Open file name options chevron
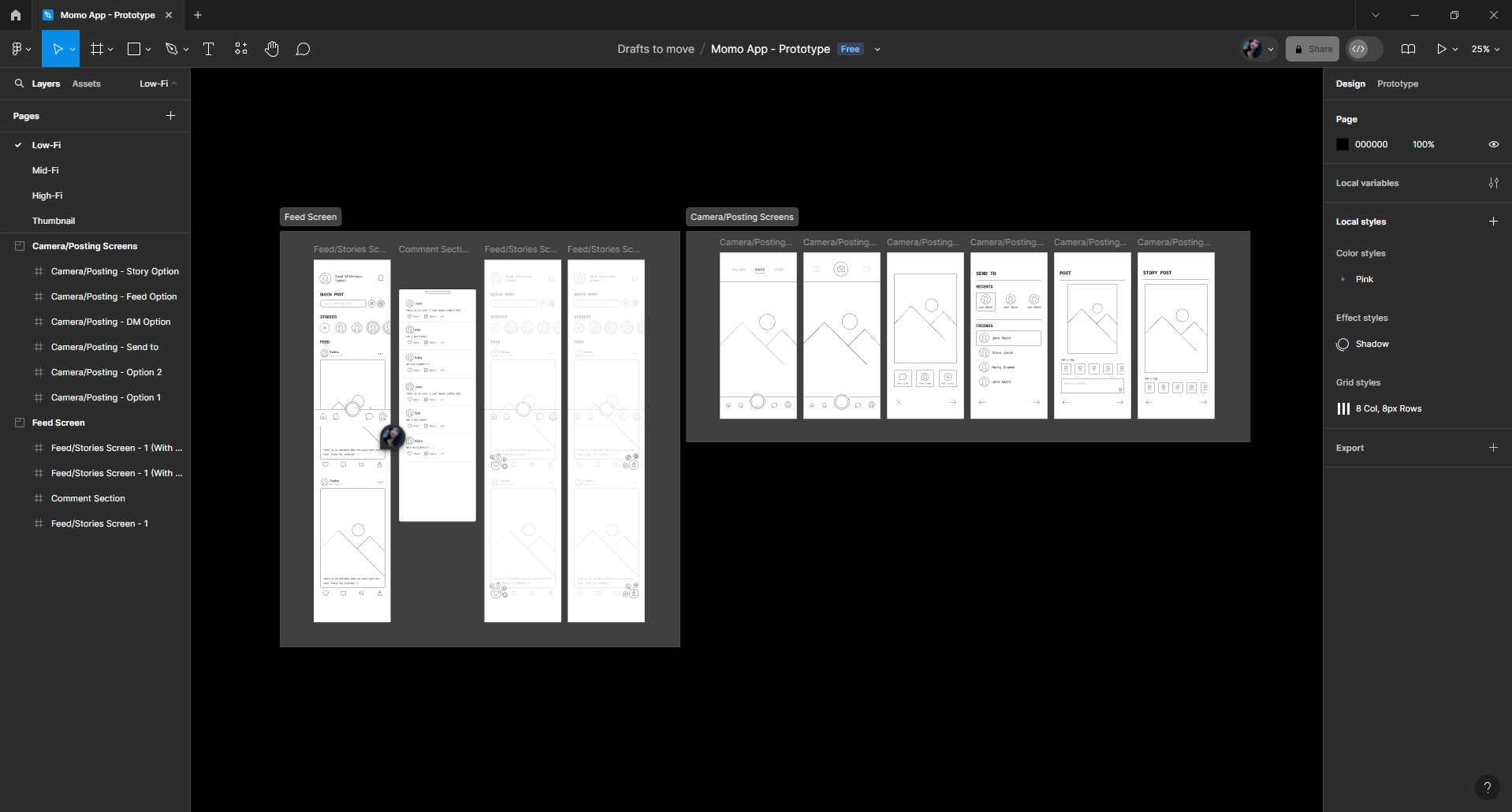1512x812 pixels. pyautogui.click(x=877, y=49)
